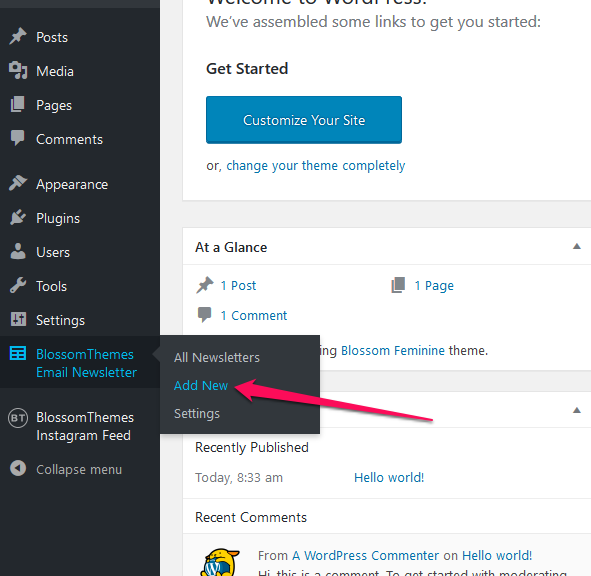The width and height of the screenshot is (591, 576).
Task: Click the Users person icon
Action: 18,251
